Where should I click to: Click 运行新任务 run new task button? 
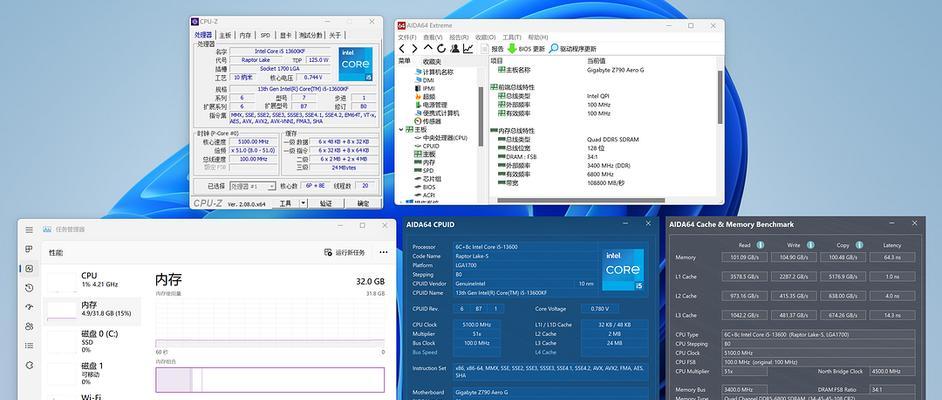pos(344,252)
